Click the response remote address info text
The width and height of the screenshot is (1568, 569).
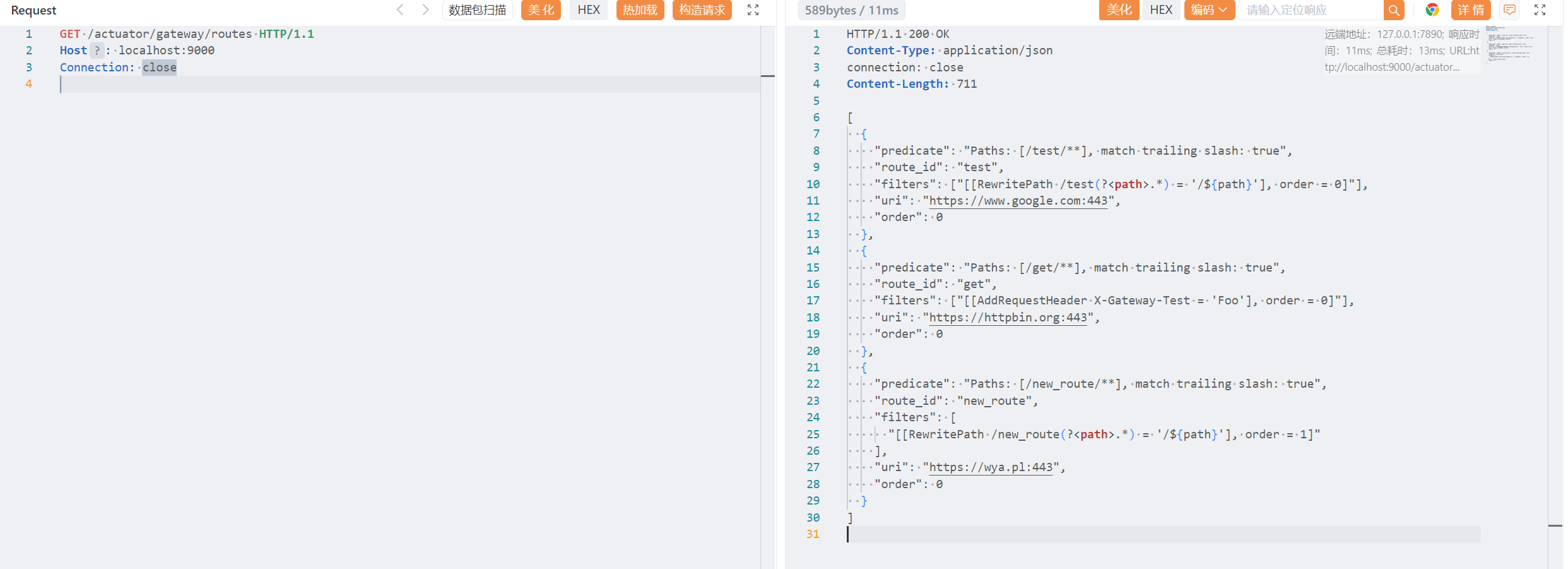click(x=1401, y=51)
